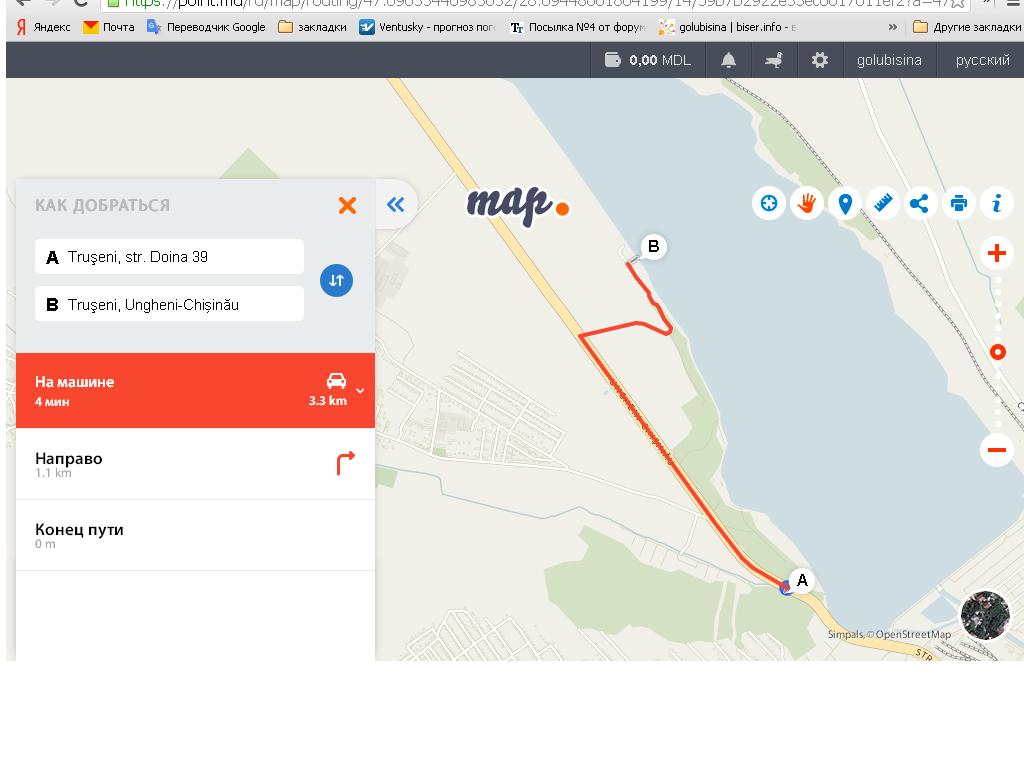Close the Как добраться panel

pyautogui.click(x=347, y=205)
